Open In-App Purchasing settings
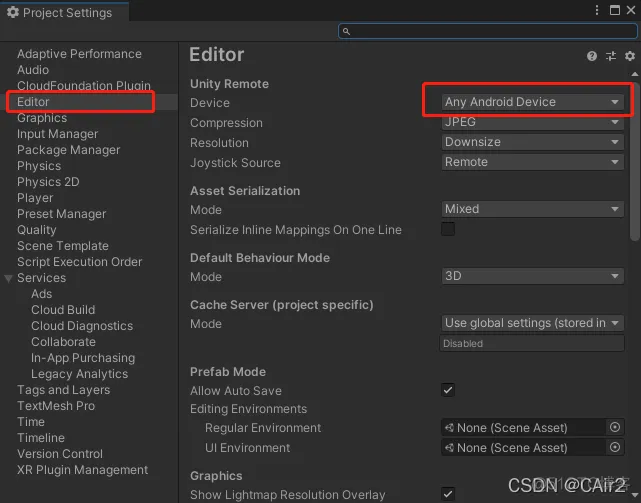The image size is (641, 503). tap(83, 357)
